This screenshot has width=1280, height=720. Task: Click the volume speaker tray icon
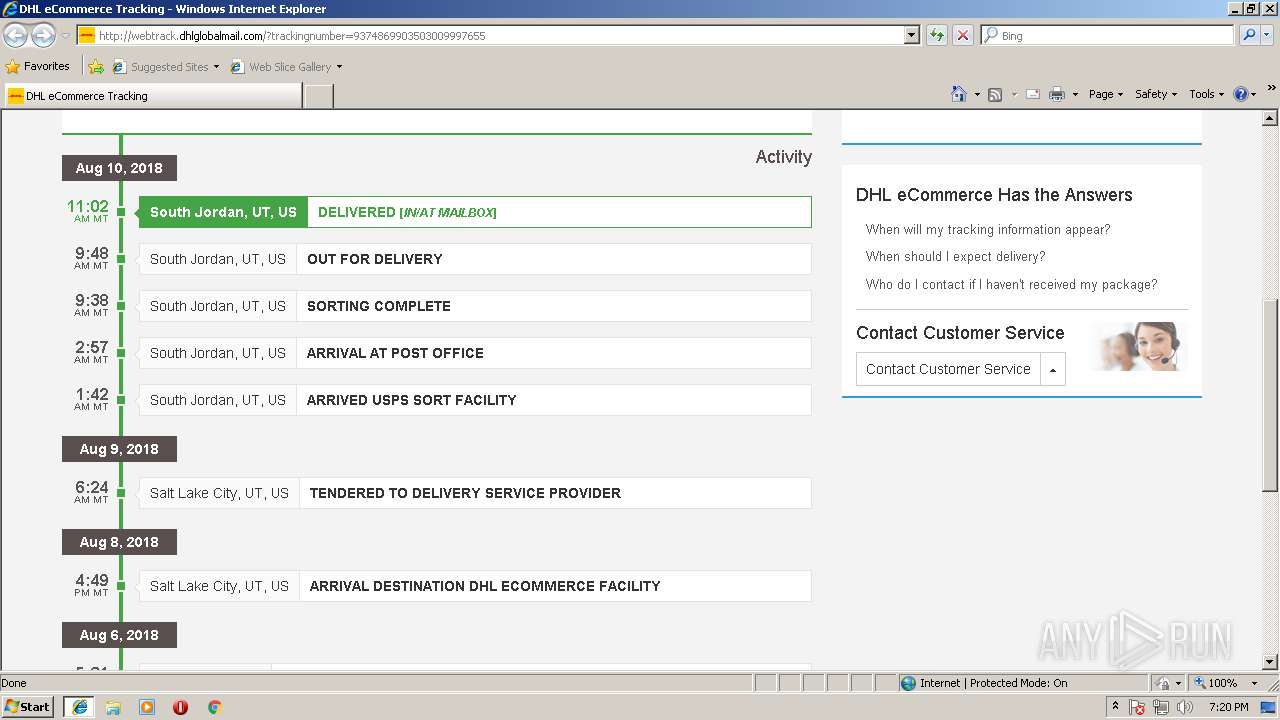point(1185,707)
